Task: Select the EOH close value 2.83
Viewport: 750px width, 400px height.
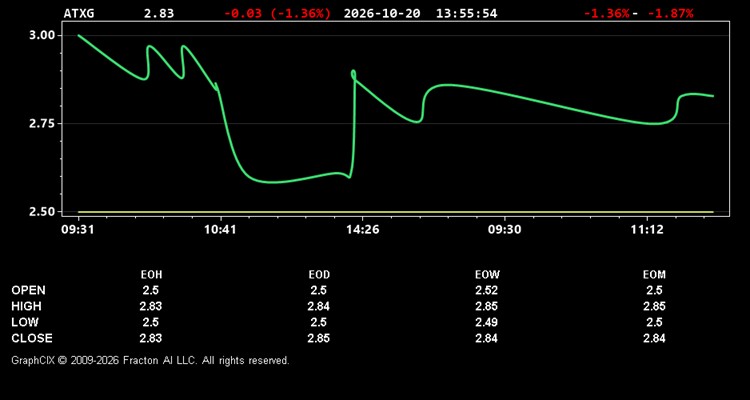Action: (x=151, y=338)
